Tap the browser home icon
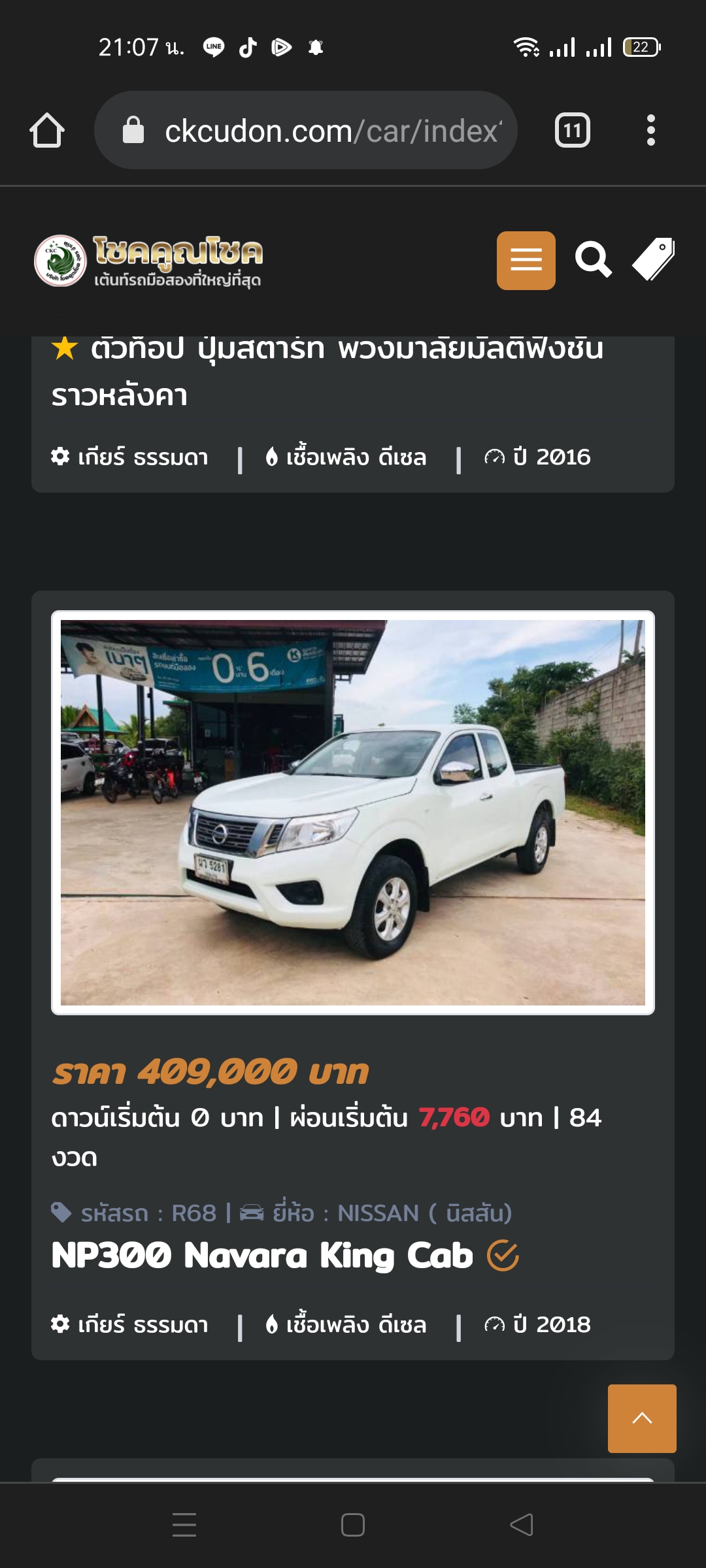 tap(47, 130)
